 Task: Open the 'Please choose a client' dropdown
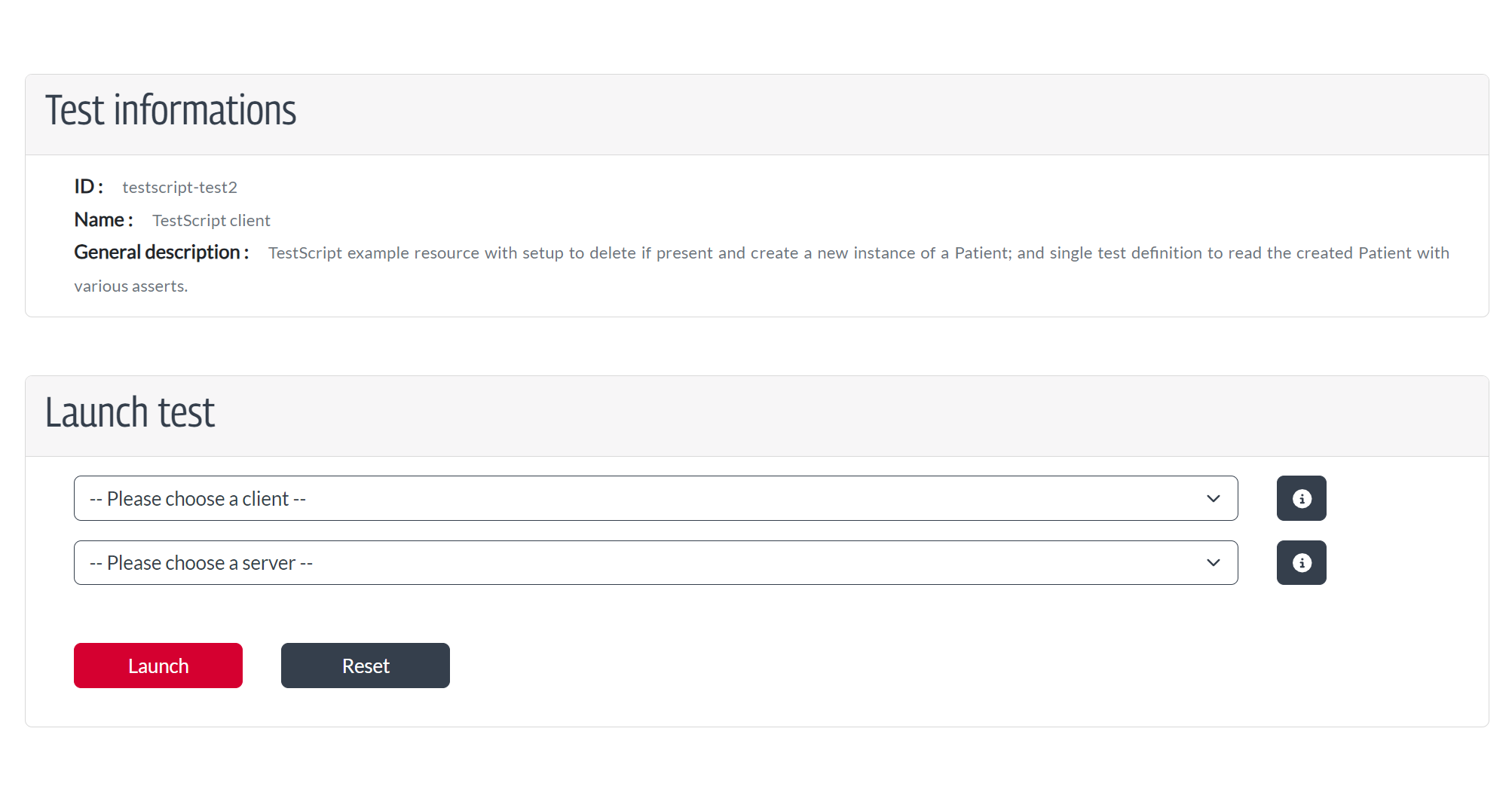656,498
